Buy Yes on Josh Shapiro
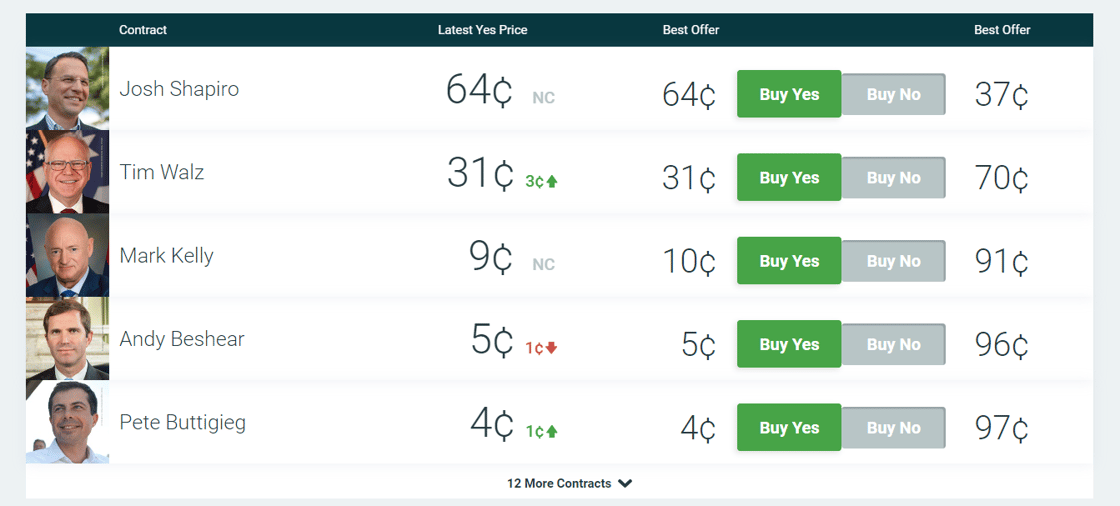Viewport: 1120px width, 506px height. coord(789,95)
